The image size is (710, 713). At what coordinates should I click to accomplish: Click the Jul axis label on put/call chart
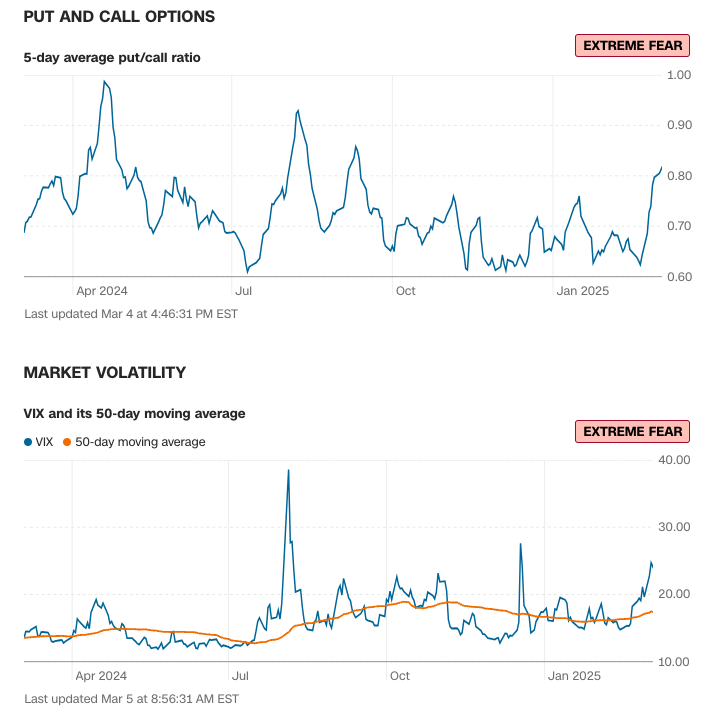(x=242, y=291)
